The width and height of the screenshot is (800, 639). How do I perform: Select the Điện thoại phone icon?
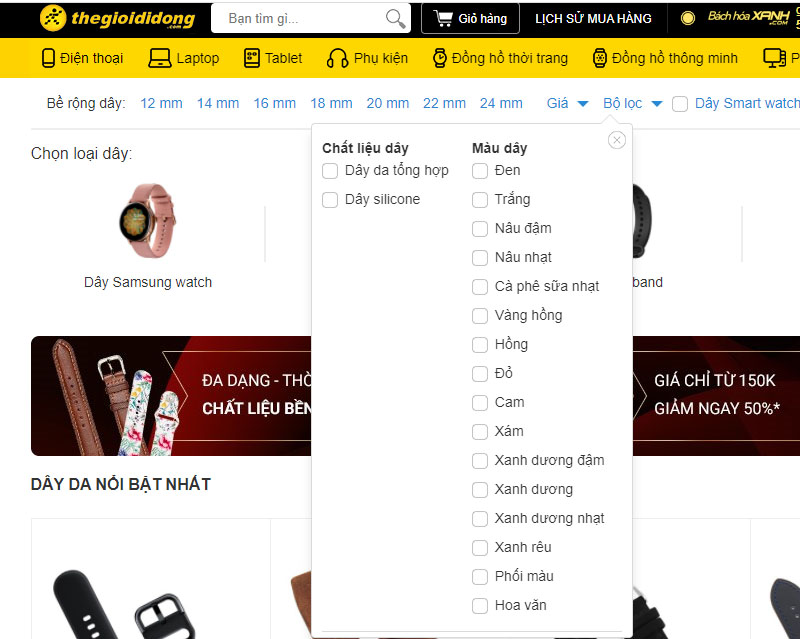(48, 58)
